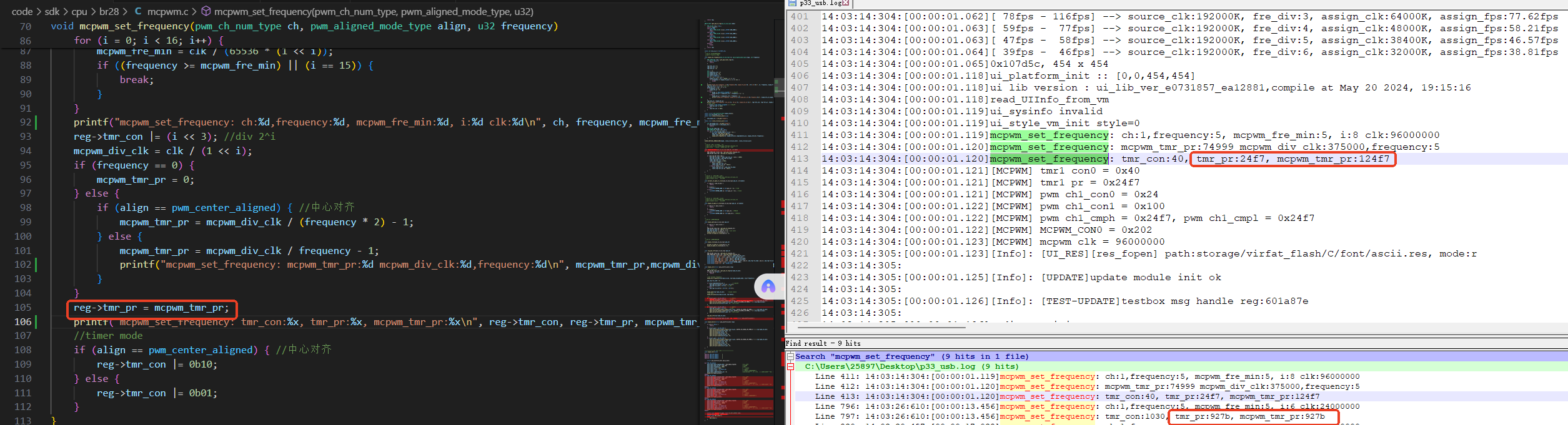Click the sticky header 'void mcpwm_set_frequency' line
Viewport: 1568px width, 425px height.
(x=304, y=26)
